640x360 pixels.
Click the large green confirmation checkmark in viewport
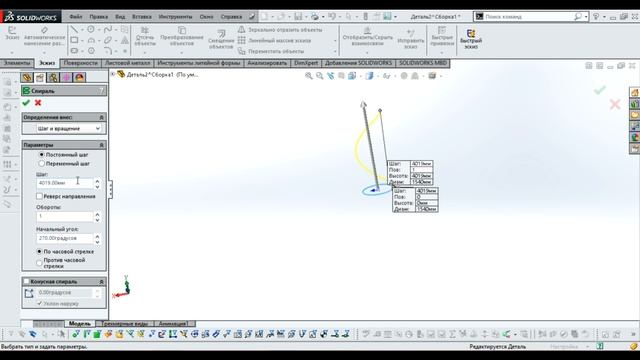point(600,90)
